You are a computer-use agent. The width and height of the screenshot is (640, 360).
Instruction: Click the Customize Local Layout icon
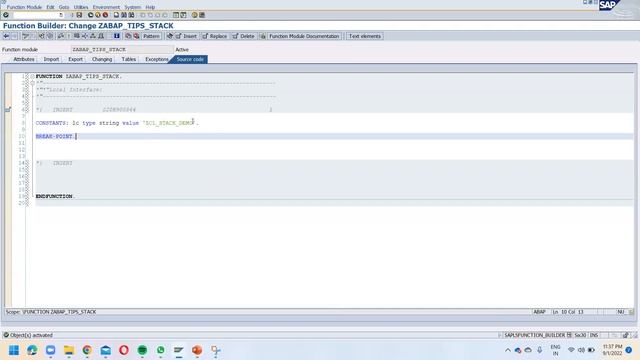point(202,15)
